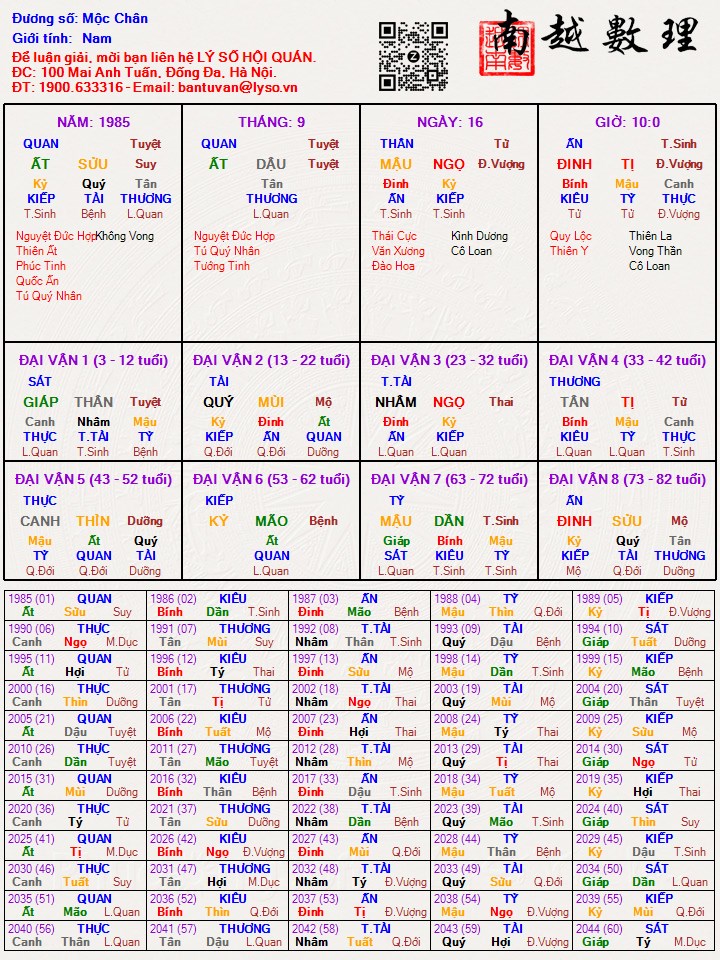Click 'Không Vong' in the year pillar

click(x=125, y=236)
